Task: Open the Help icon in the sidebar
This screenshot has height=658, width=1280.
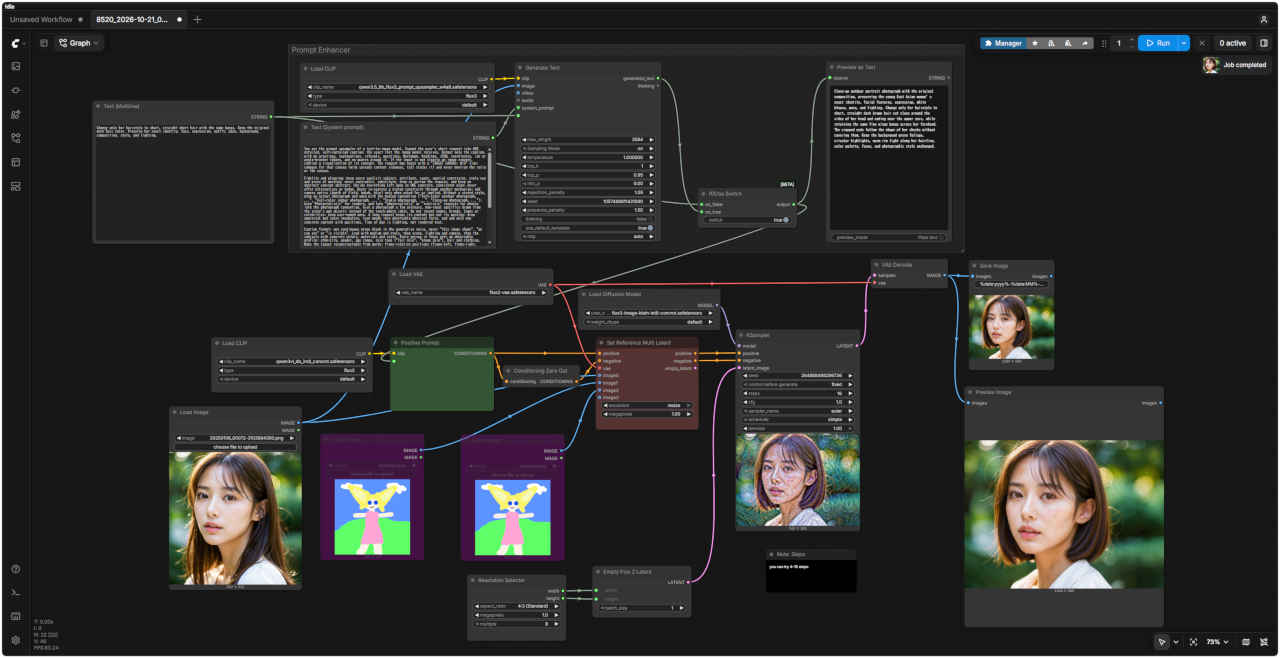Action: coord(16,569)
